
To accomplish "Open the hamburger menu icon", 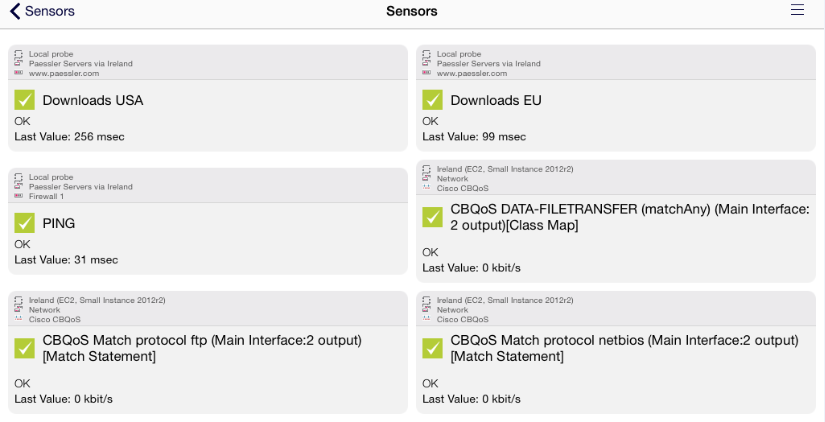I will [797, 10].
